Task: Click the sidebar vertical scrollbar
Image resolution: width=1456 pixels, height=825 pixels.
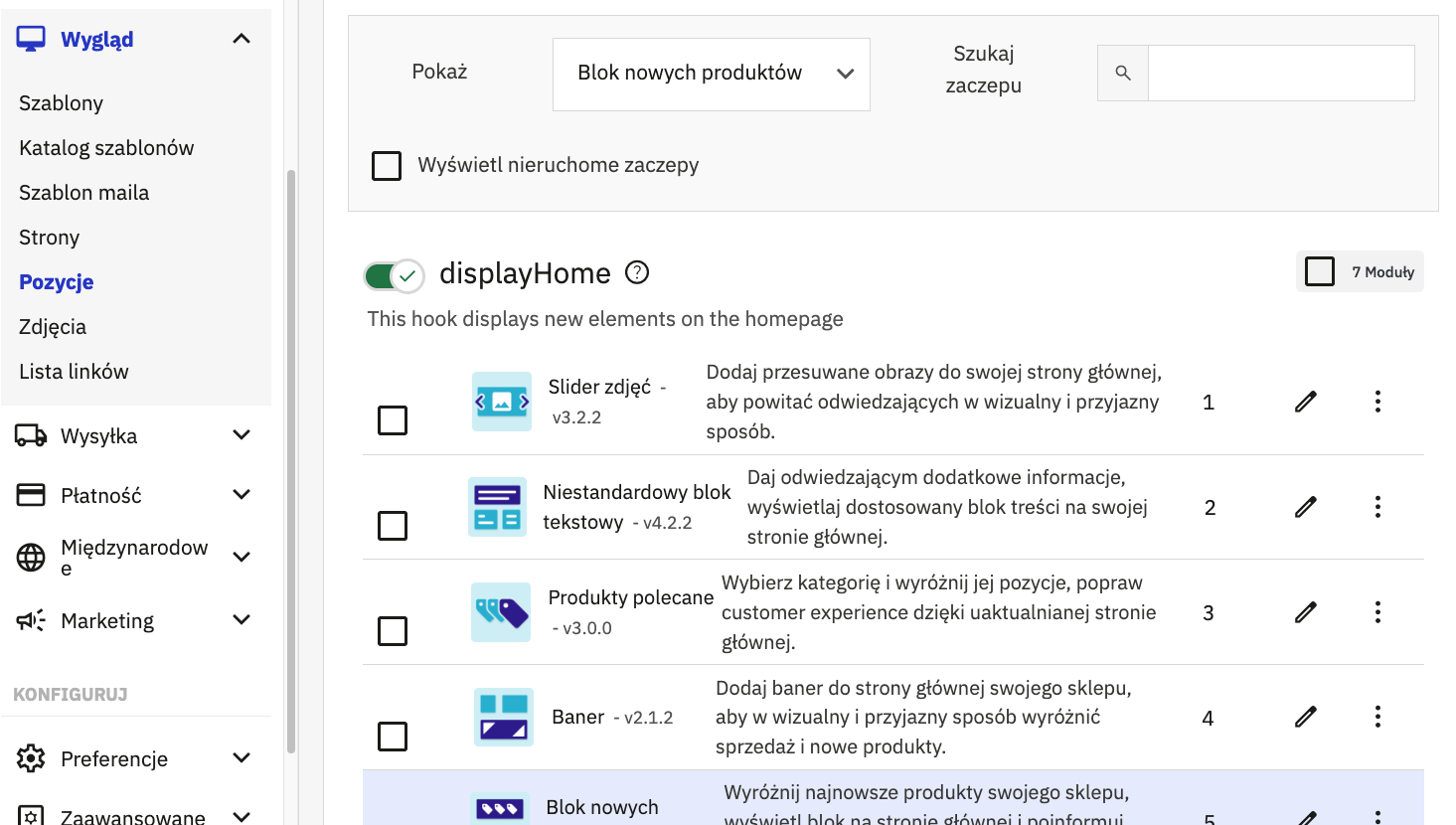Action: coord(291,461)
